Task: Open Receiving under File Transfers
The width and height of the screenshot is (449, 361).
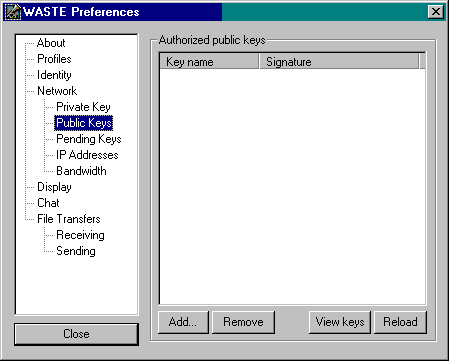Action: click(x=80, y=235)
